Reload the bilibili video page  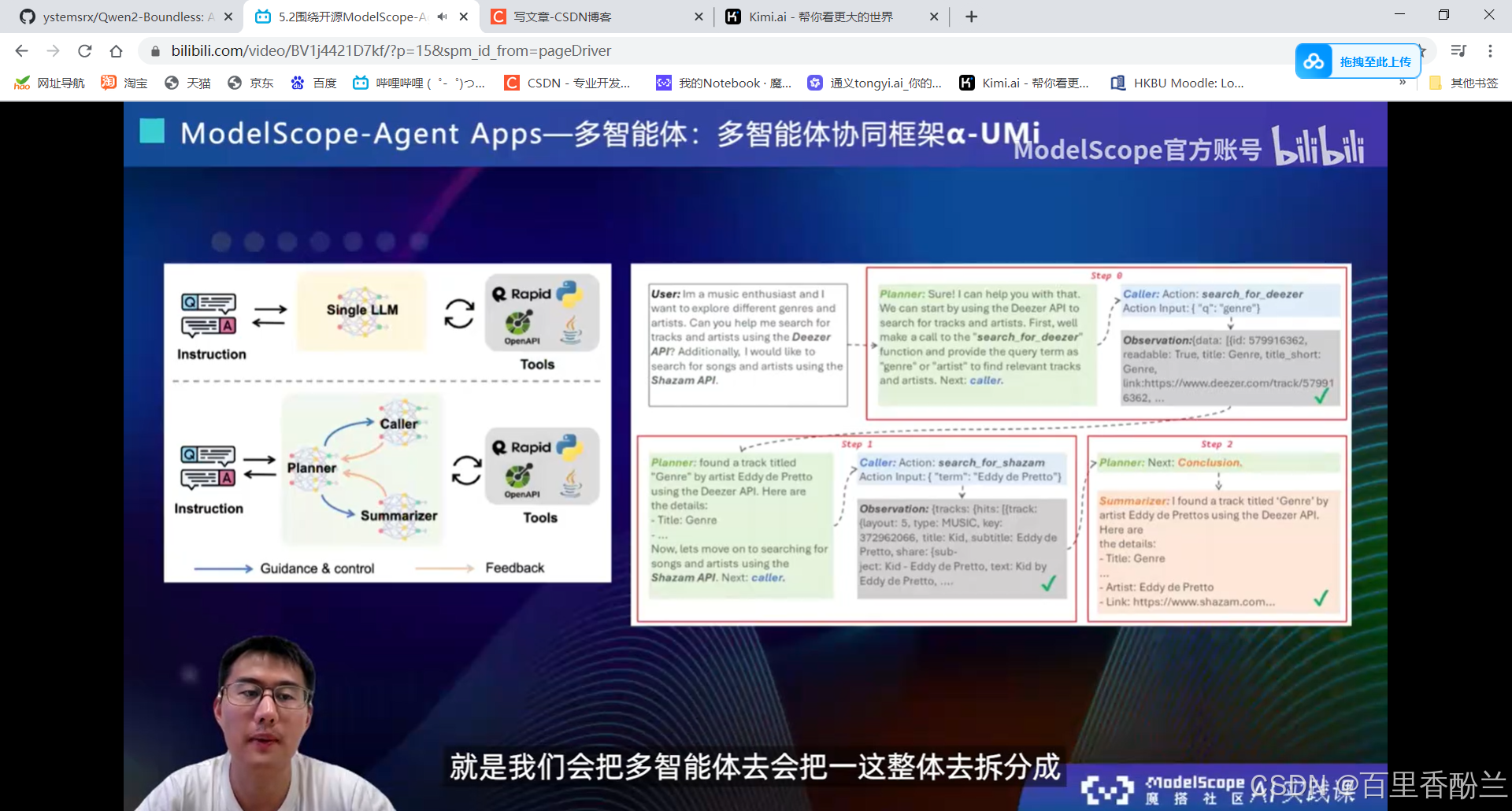click(x=84, y=51)
